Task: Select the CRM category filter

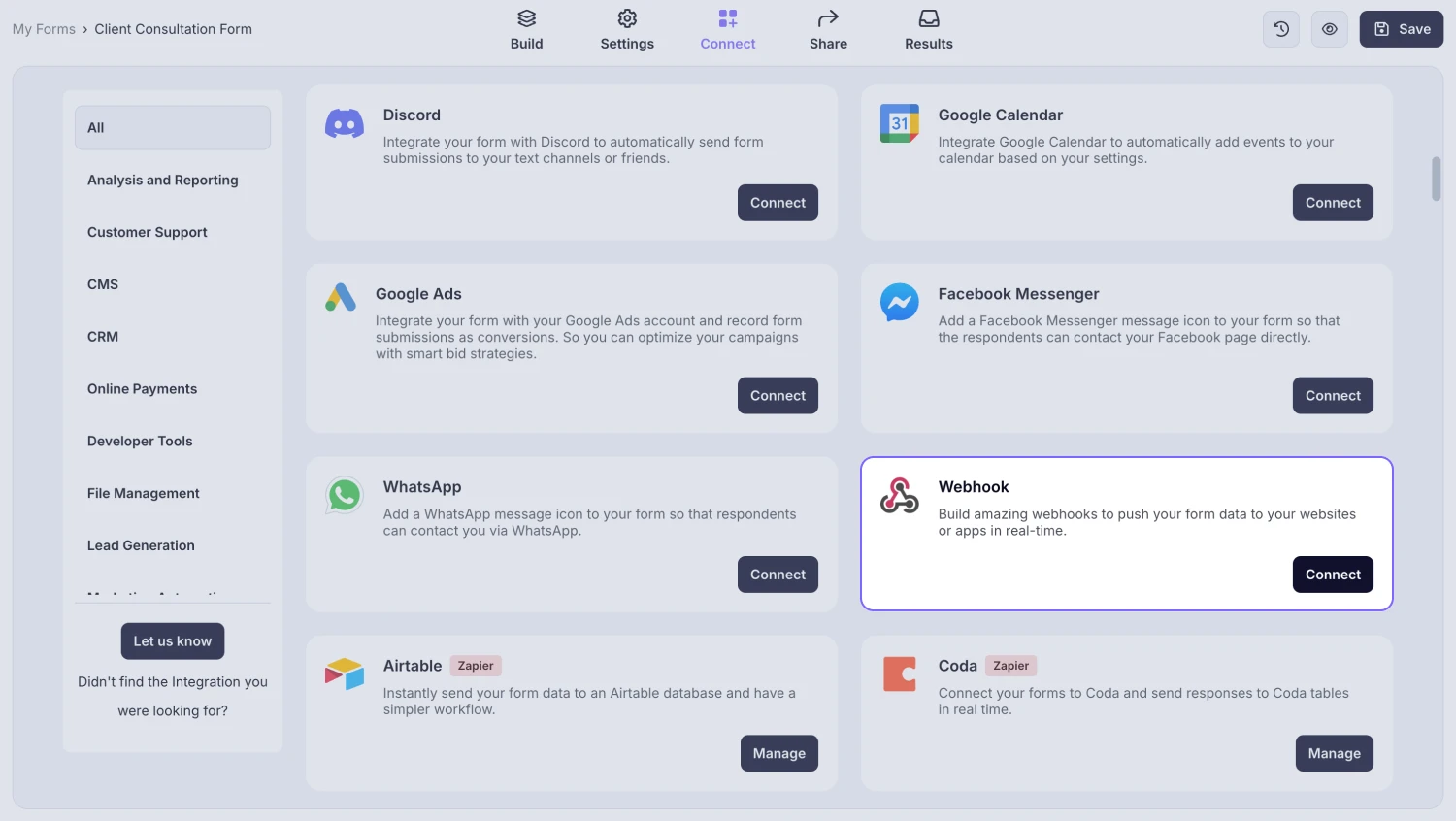Action: pos(103,337)
